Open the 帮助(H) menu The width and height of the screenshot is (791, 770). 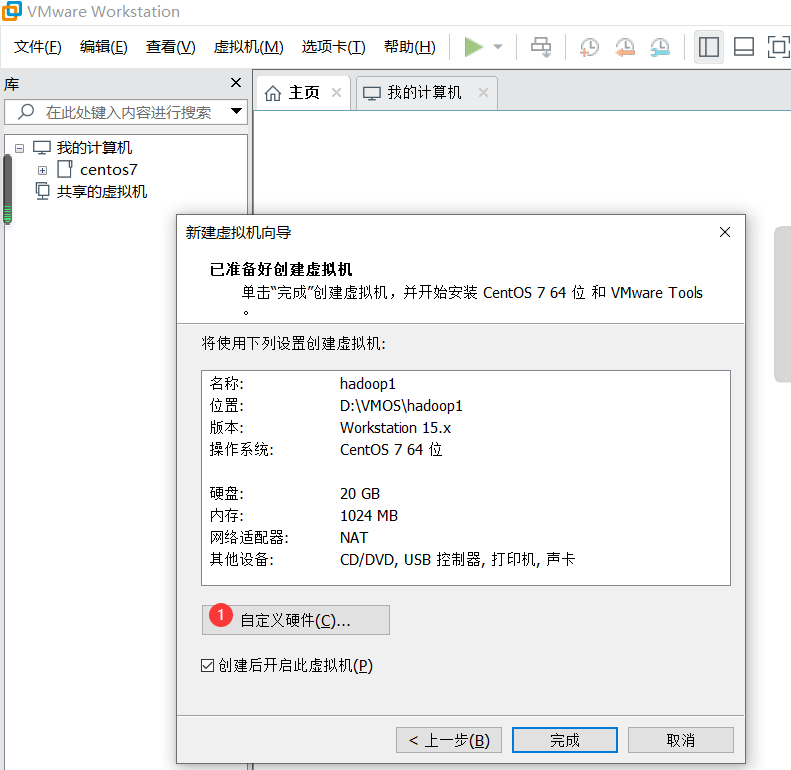tap(410, 47)
